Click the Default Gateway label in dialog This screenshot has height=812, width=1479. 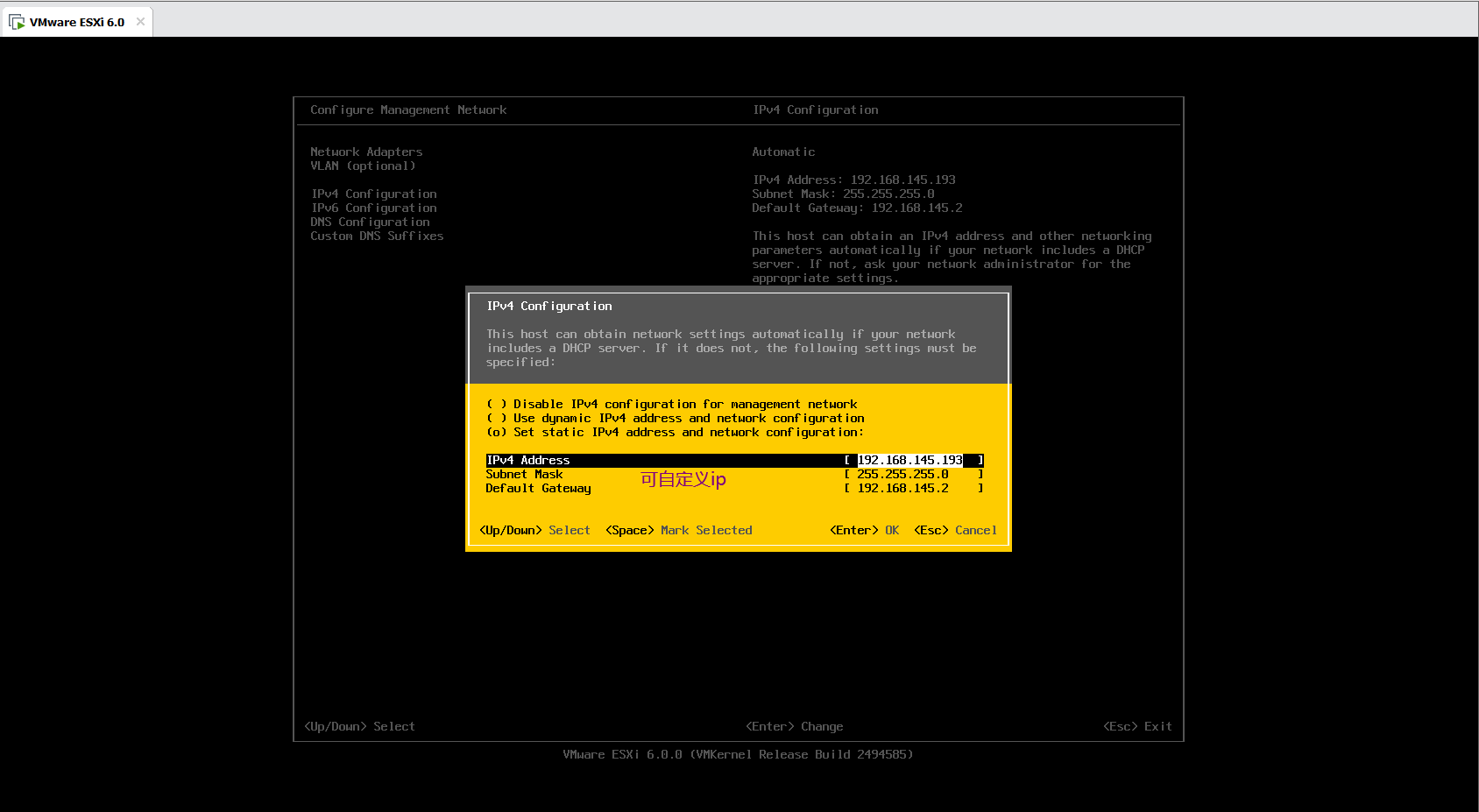coord(538,489)
